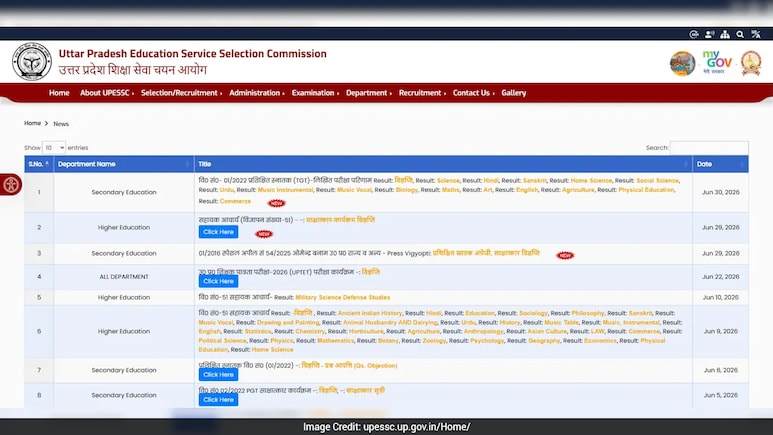Open the accessibility widget on left edge

point(10,184)
